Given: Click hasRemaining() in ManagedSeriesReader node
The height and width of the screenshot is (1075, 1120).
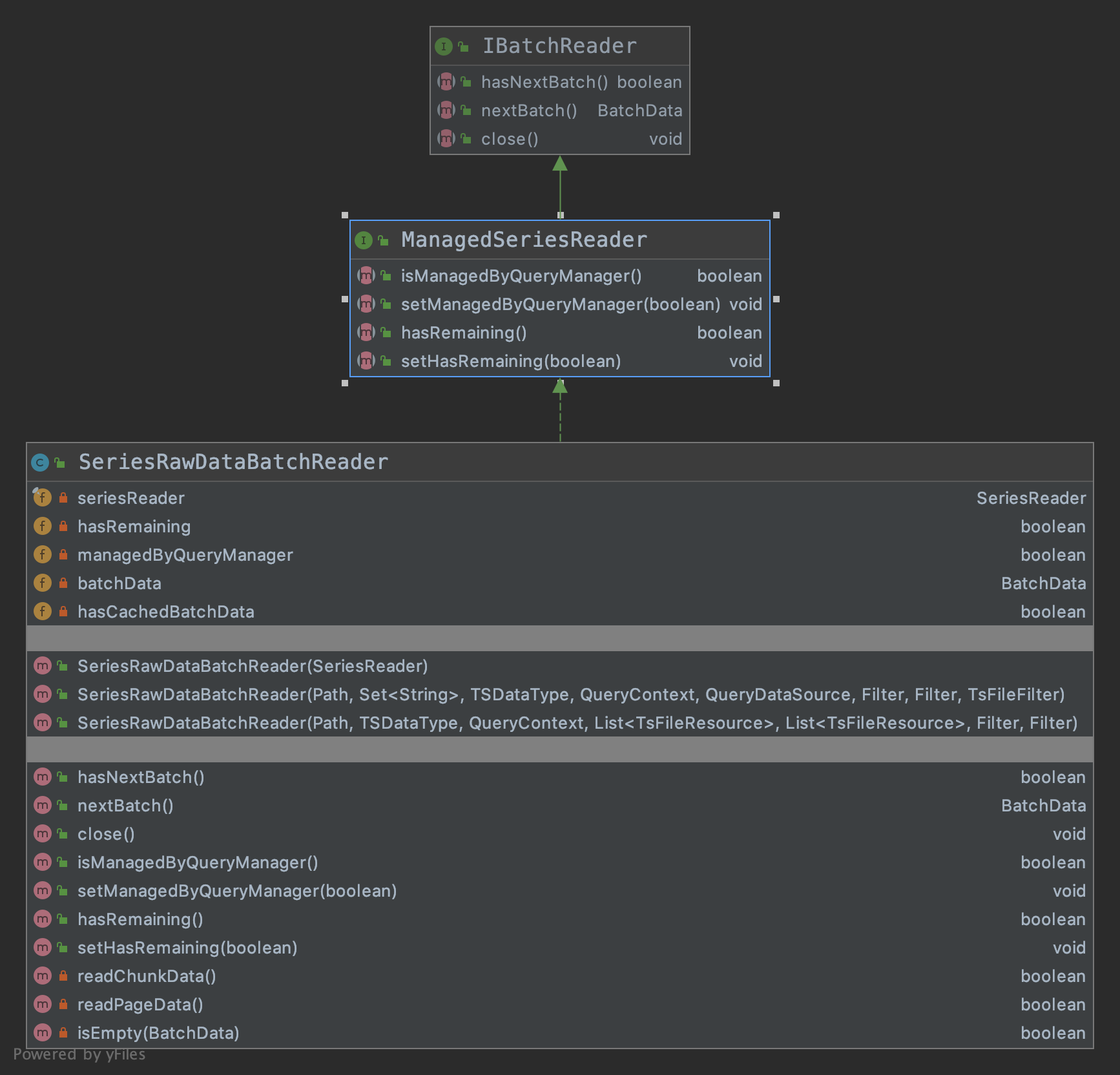Looking at the screenshot, I should (x=464, y=333).
